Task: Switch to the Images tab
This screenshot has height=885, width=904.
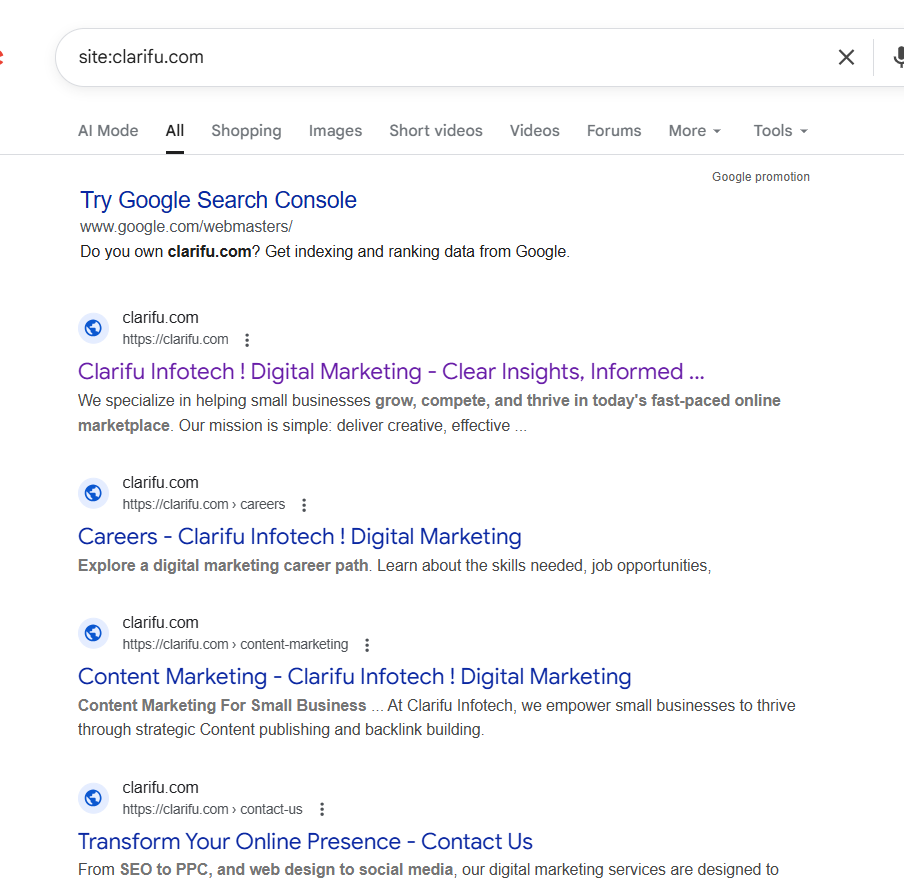Action: coord(335,131)
